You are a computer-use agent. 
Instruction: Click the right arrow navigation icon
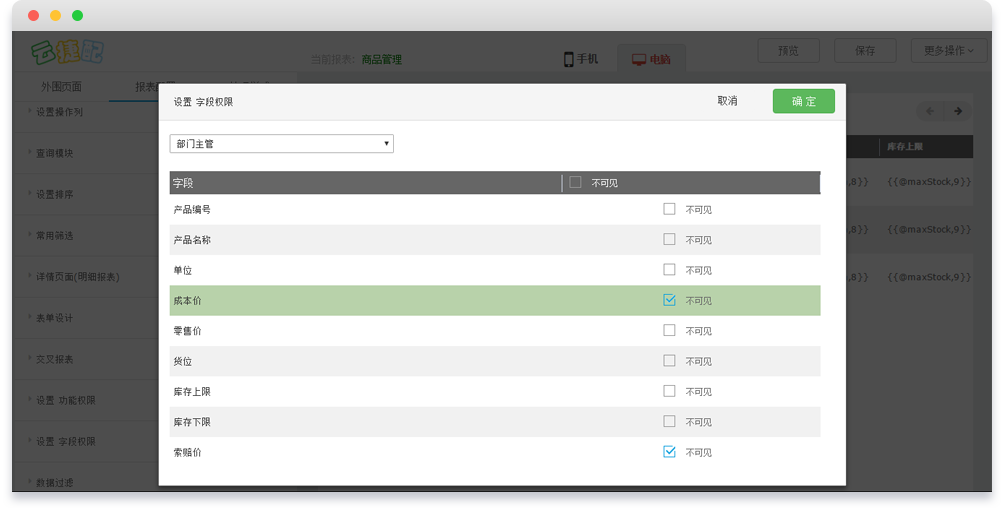958,111
